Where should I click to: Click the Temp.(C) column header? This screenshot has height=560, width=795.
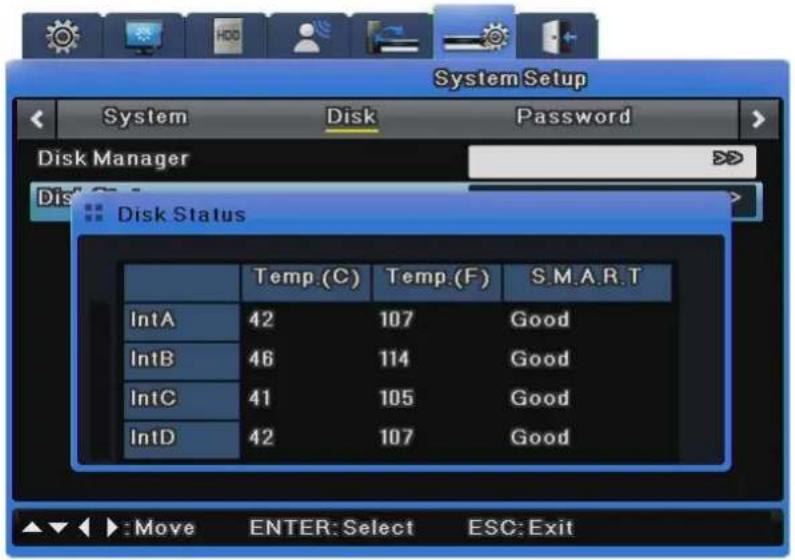tap(306, 281)
